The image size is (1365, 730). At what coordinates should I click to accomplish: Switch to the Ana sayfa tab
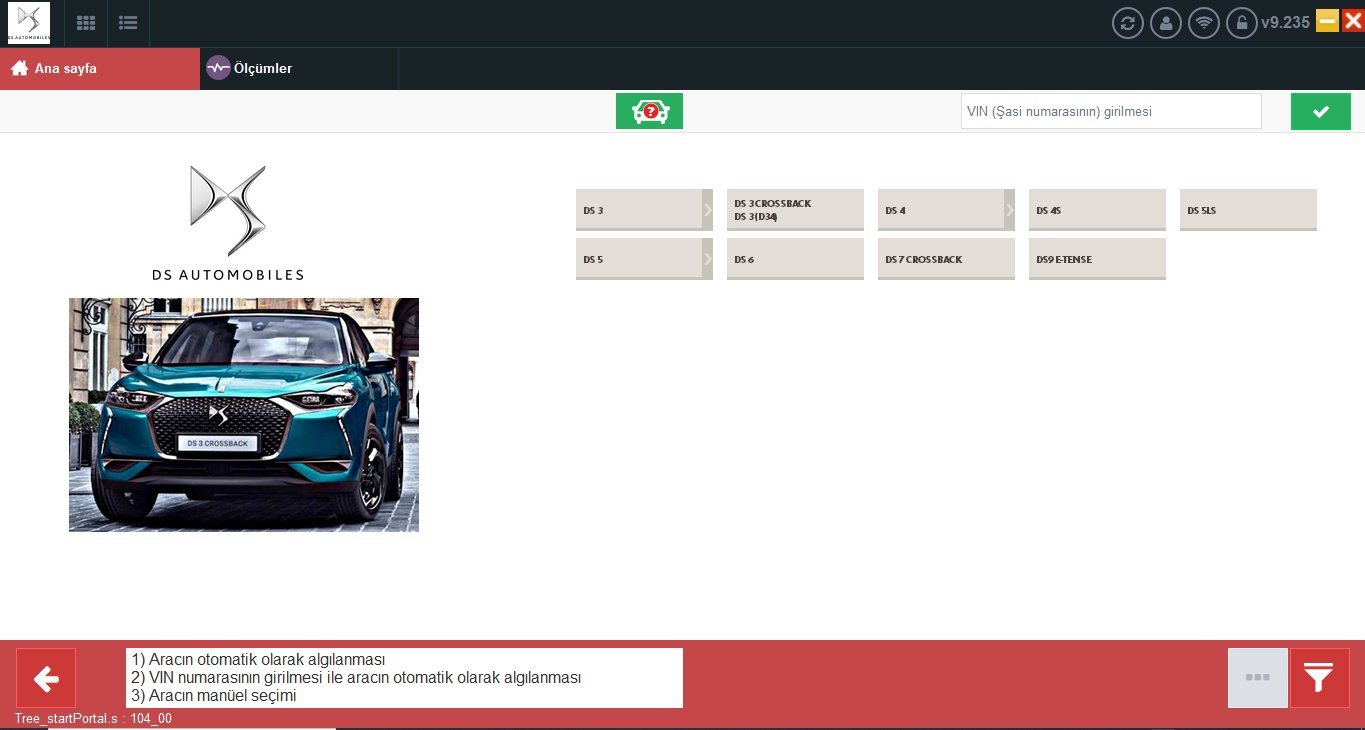click(100, 69)
